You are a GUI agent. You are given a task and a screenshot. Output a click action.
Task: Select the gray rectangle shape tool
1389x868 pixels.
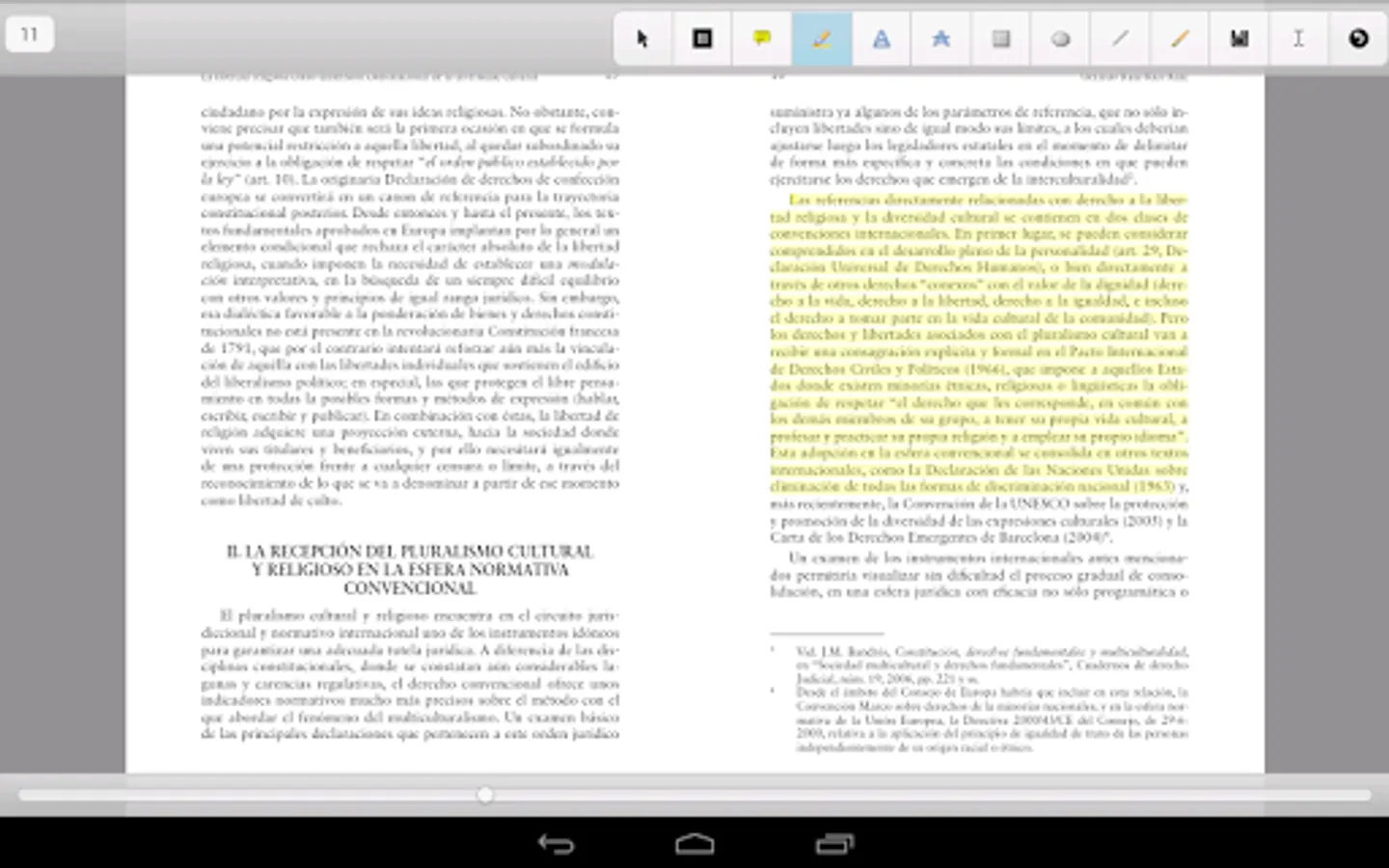1001,40
